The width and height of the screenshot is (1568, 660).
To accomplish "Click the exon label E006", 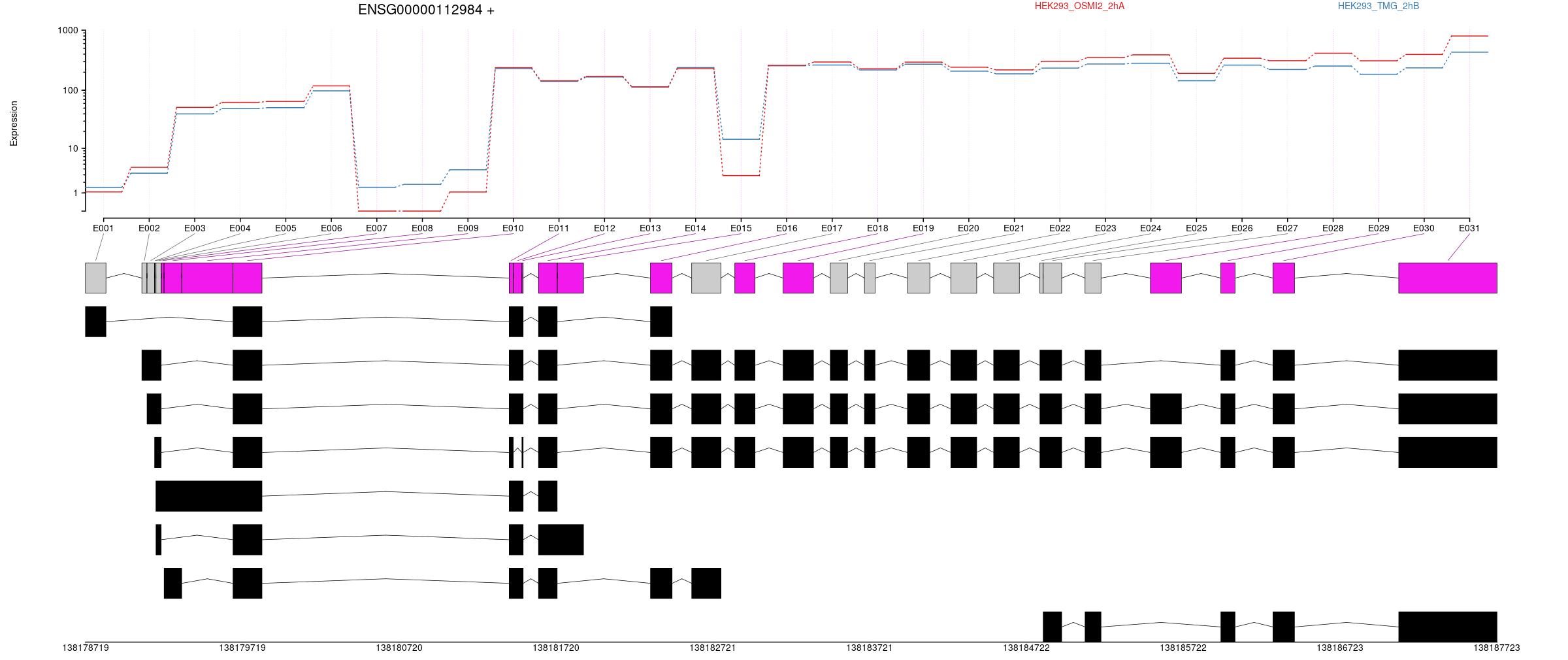I will point(331,228).
